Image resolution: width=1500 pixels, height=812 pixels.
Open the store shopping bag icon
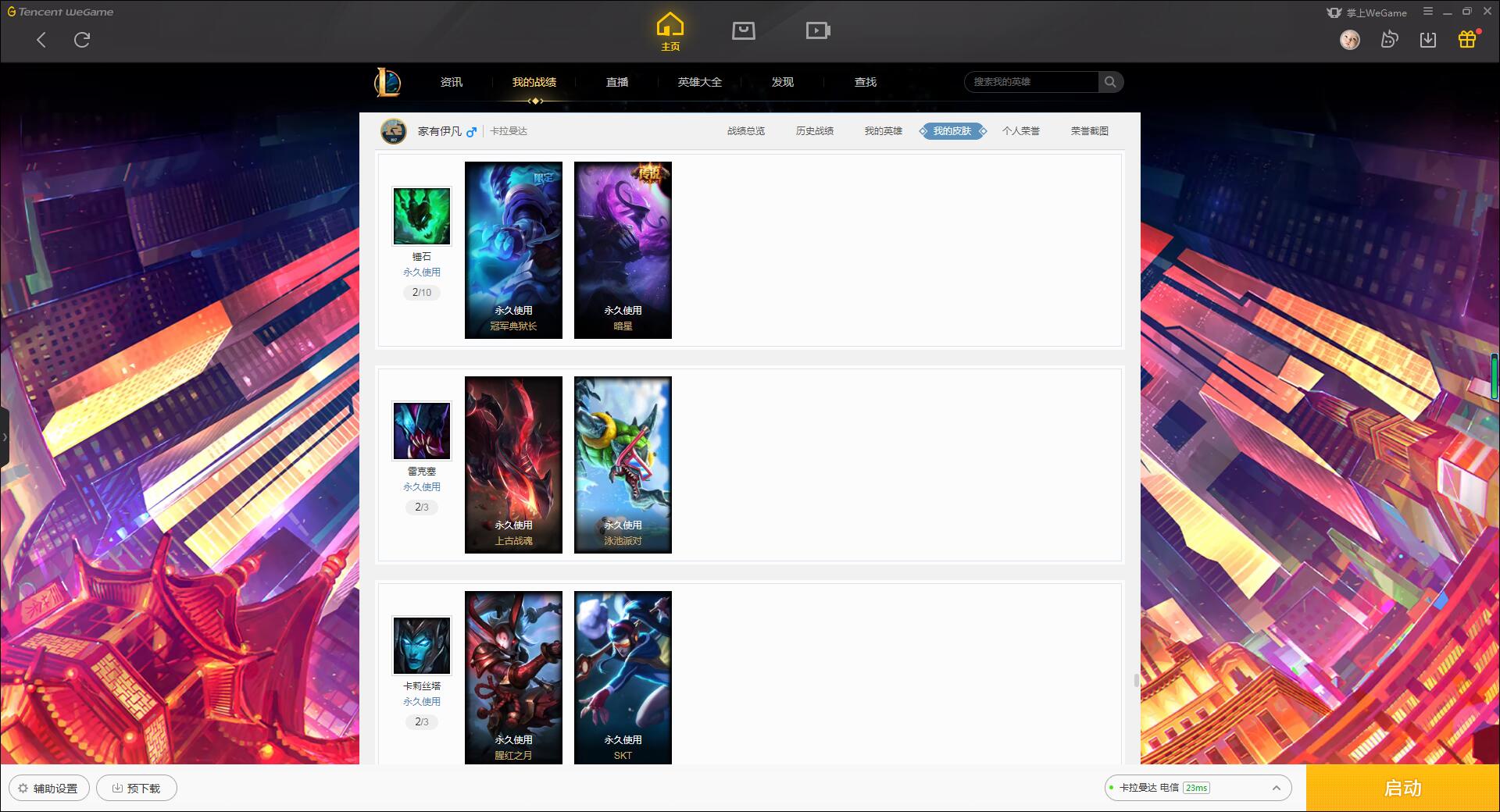(744, 30)
